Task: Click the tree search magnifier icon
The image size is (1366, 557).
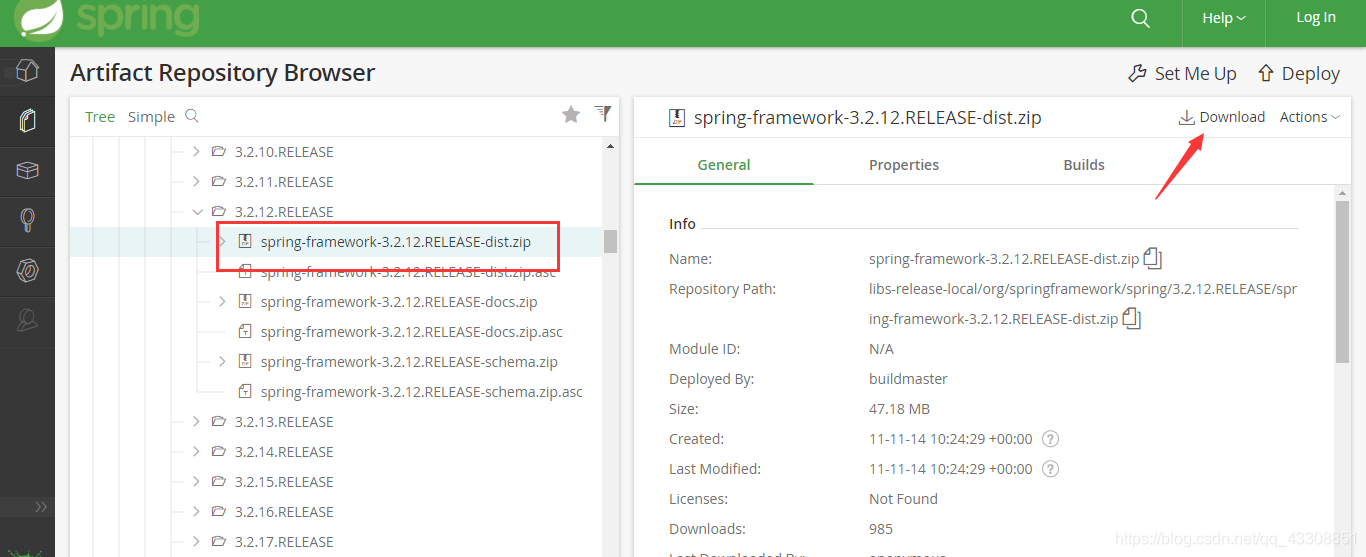Action: tap(192, 116)
